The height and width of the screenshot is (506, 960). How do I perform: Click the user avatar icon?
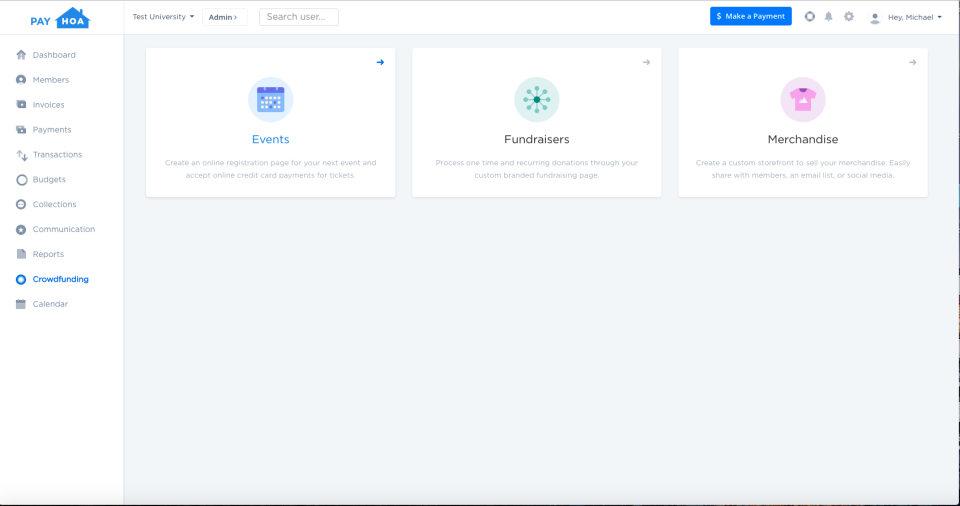875,18
